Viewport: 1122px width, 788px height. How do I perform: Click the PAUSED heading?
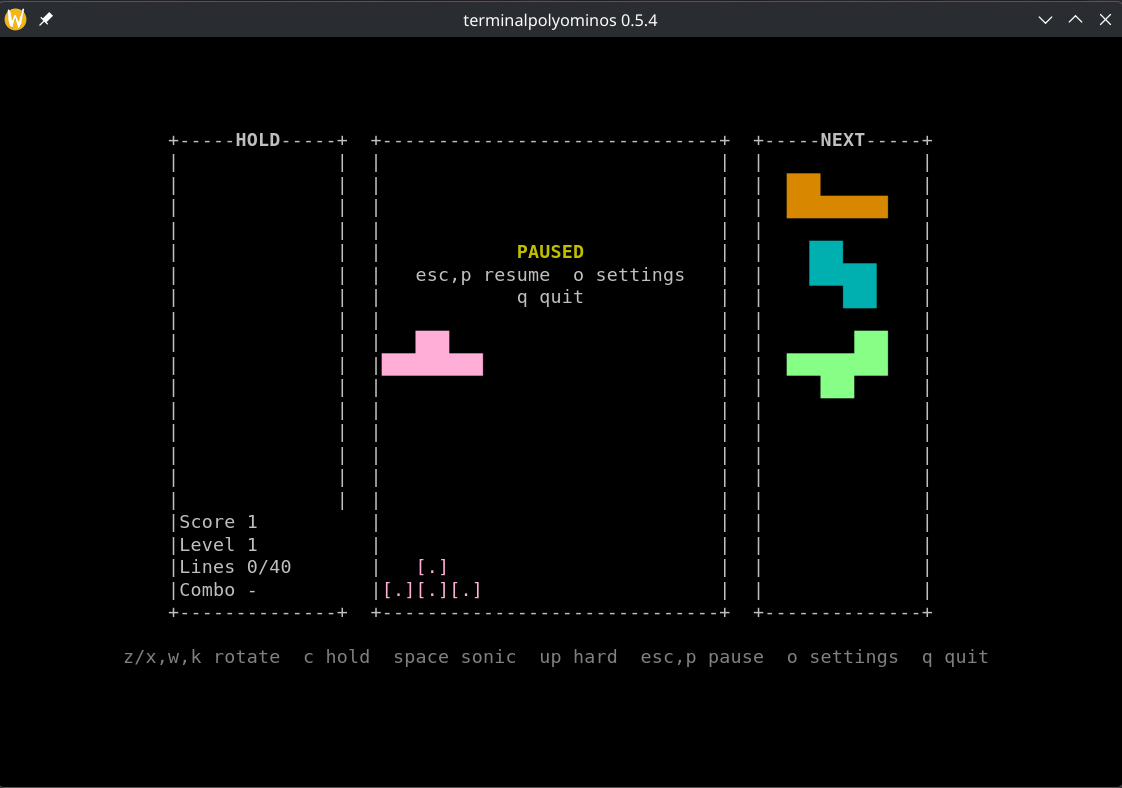pyautogui.click(x=550, y=252)
